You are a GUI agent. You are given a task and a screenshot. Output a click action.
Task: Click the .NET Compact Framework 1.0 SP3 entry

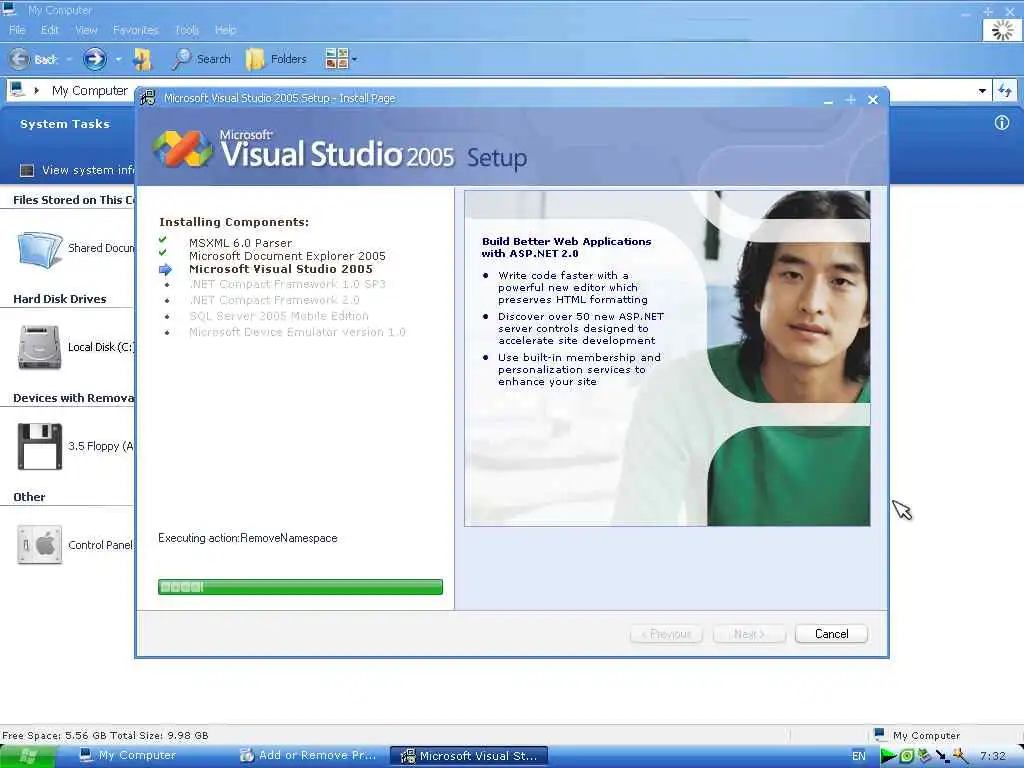[x=287, y=284]
